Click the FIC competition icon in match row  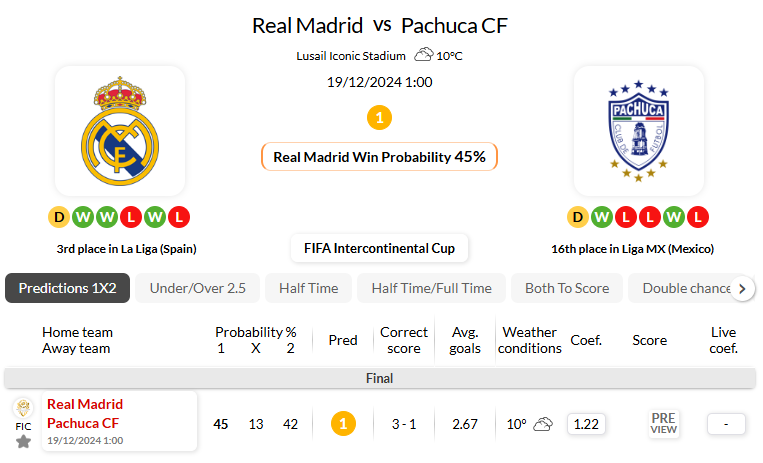[x=23, y=410]
